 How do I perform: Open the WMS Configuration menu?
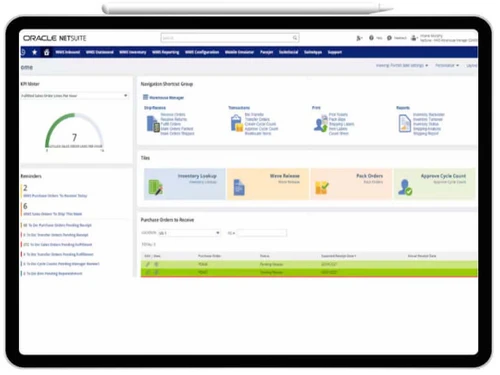click(x=202, y=52)
